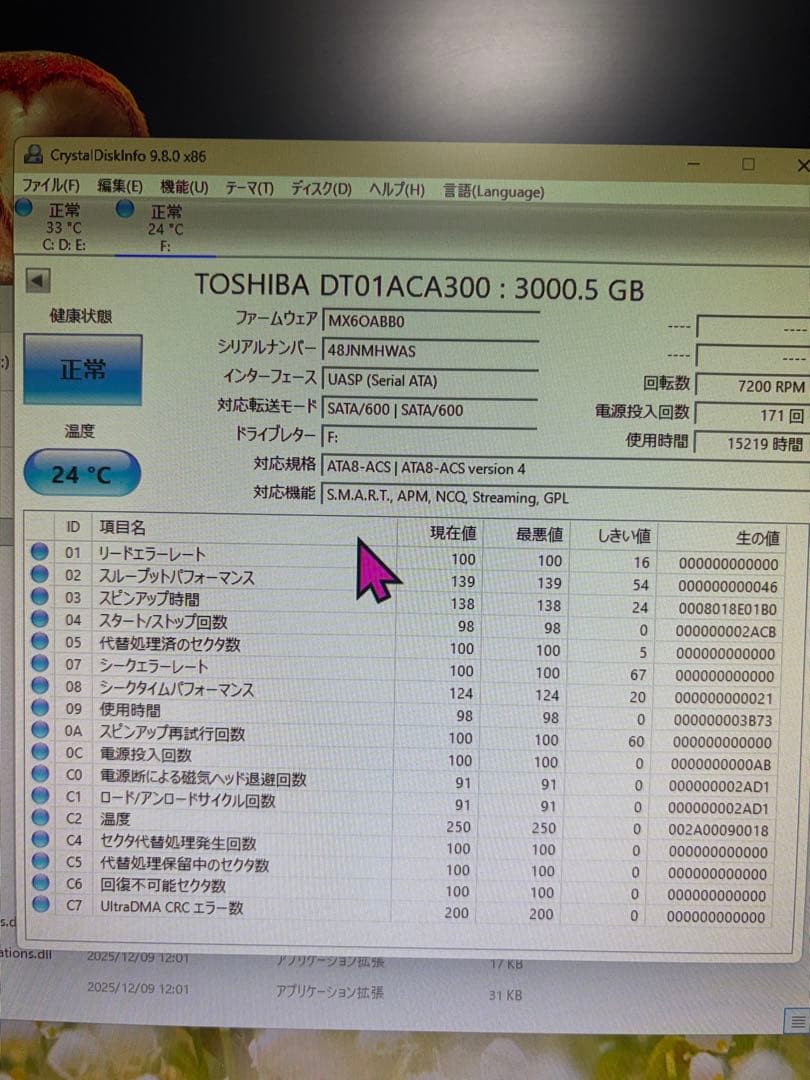Select the UltraDMA CRC エラー数 row name
Viewport: 810px width, 1080px height.
172,906
